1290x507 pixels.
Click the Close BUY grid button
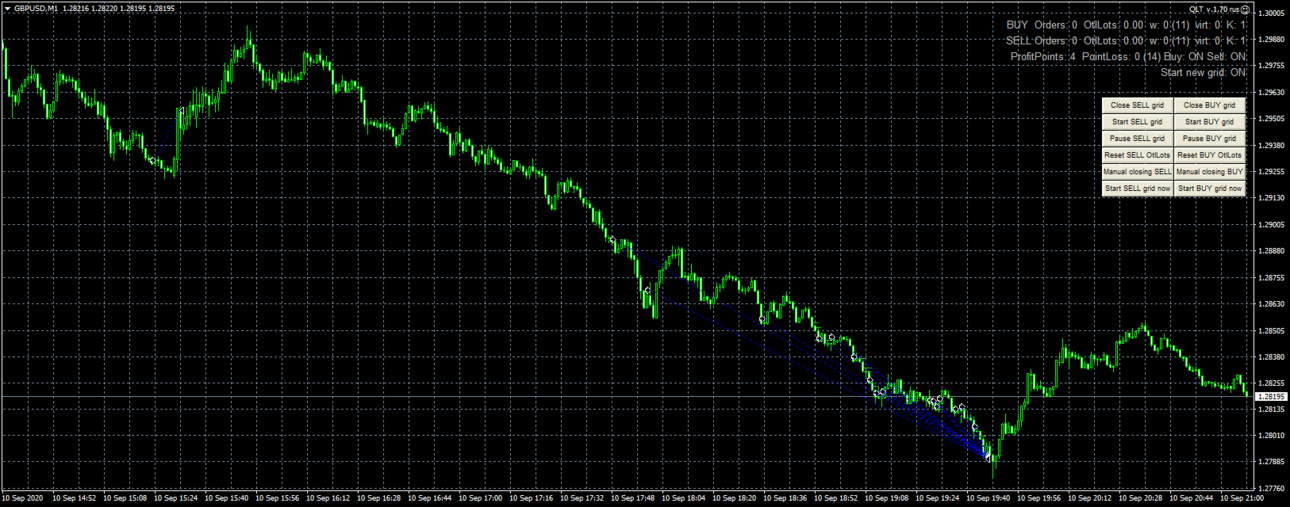pos(1209,105)
